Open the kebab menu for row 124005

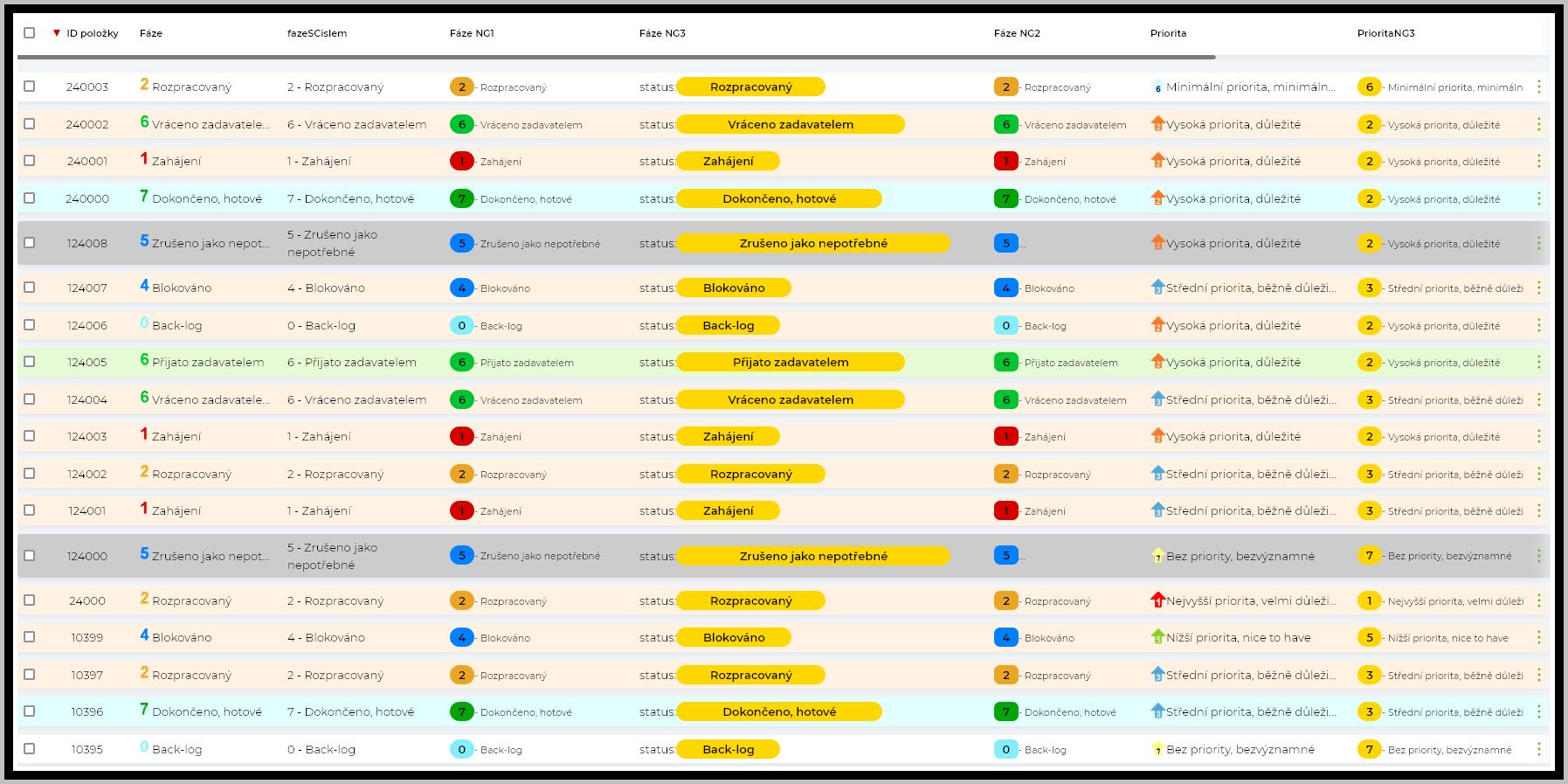pyautogui.click(x=1538, y=362)
